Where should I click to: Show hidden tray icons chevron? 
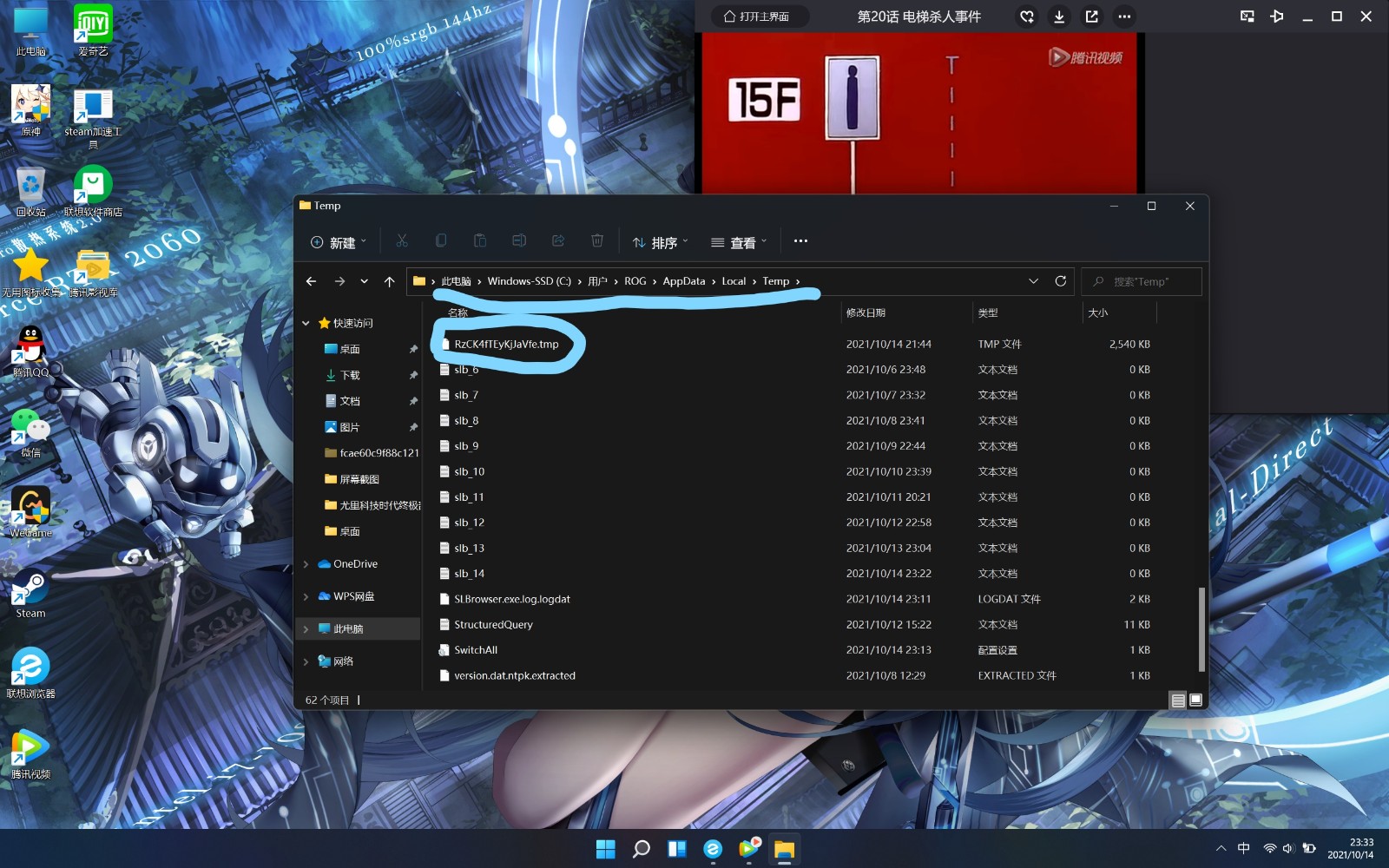(x=1221, y=849)
